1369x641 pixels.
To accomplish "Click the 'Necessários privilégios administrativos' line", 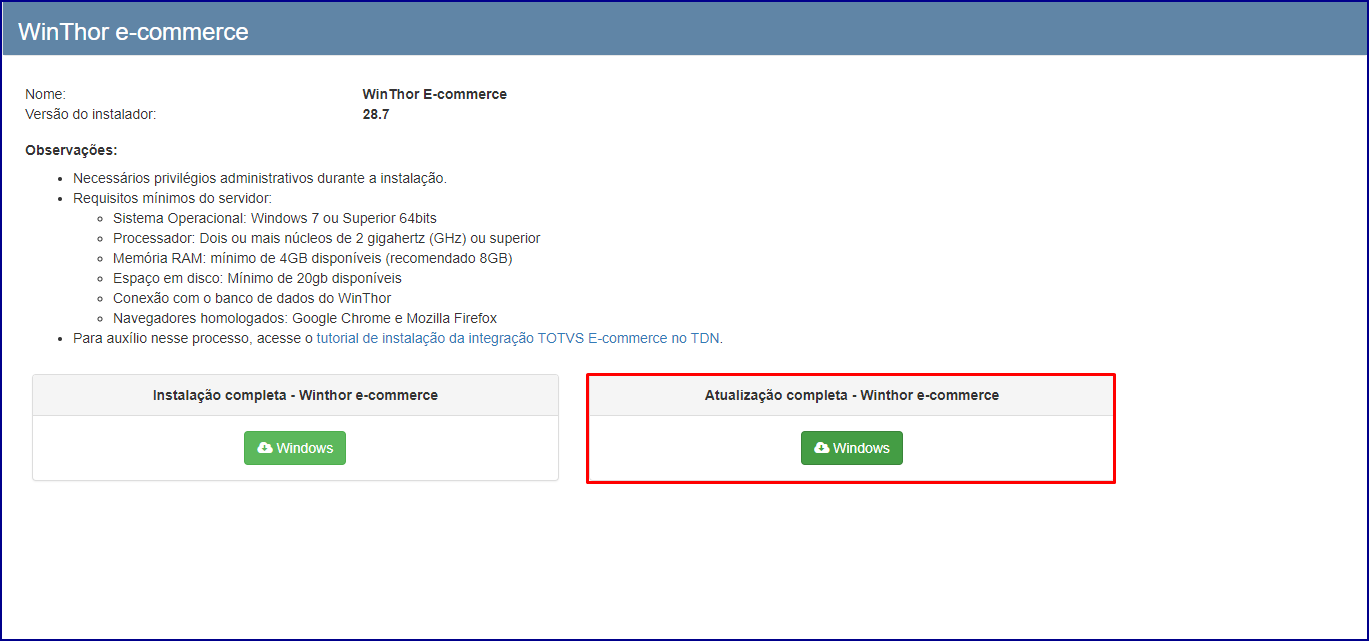I will pos(260,178).
